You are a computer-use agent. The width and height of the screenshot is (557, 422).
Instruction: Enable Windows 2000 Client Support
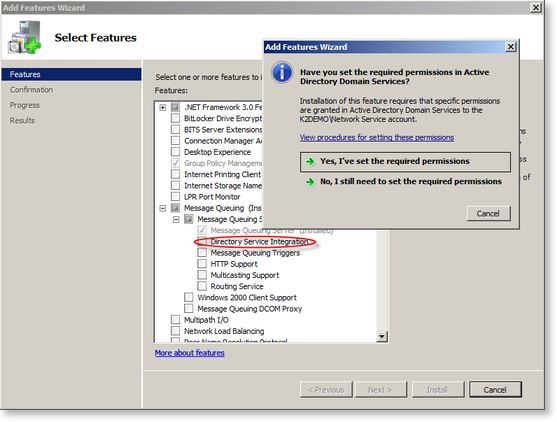coord(189,297)
